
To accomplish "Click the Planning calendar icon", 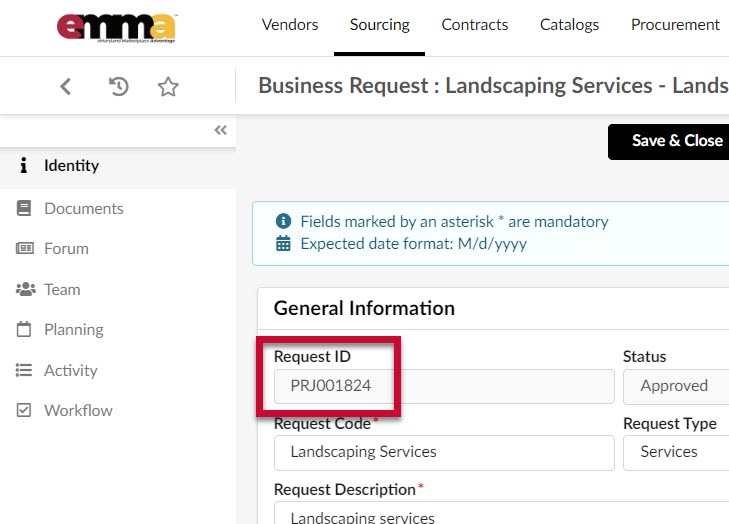I will click(x=24, y=329).
